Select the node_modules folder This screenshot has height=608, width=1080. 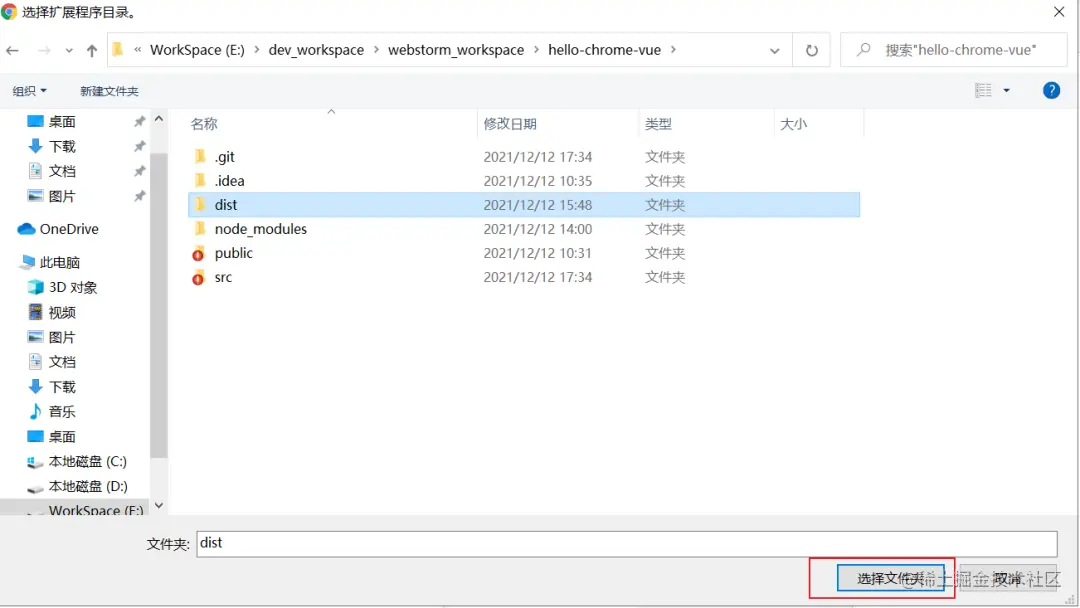(x=260, y=229)
